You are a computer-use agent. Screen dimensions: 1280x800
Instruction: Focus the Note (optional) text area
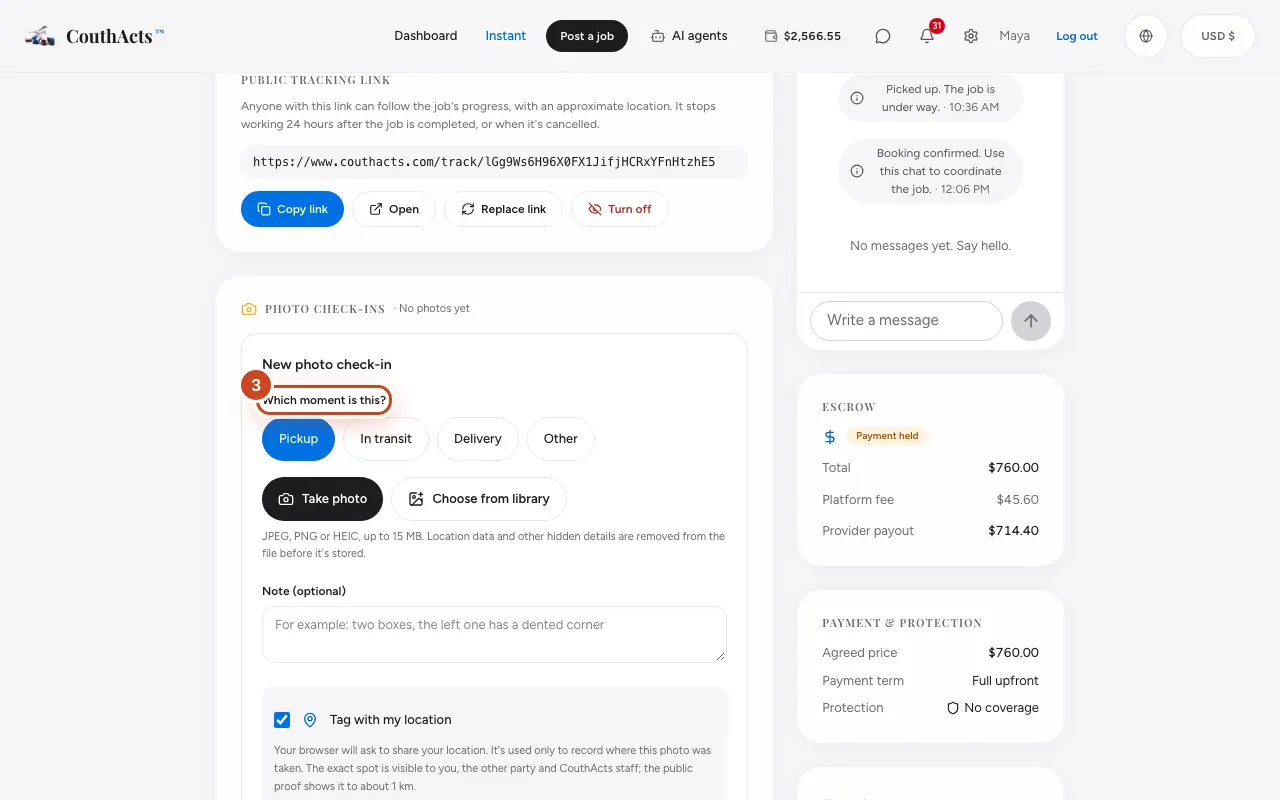[x=494, y=634]
